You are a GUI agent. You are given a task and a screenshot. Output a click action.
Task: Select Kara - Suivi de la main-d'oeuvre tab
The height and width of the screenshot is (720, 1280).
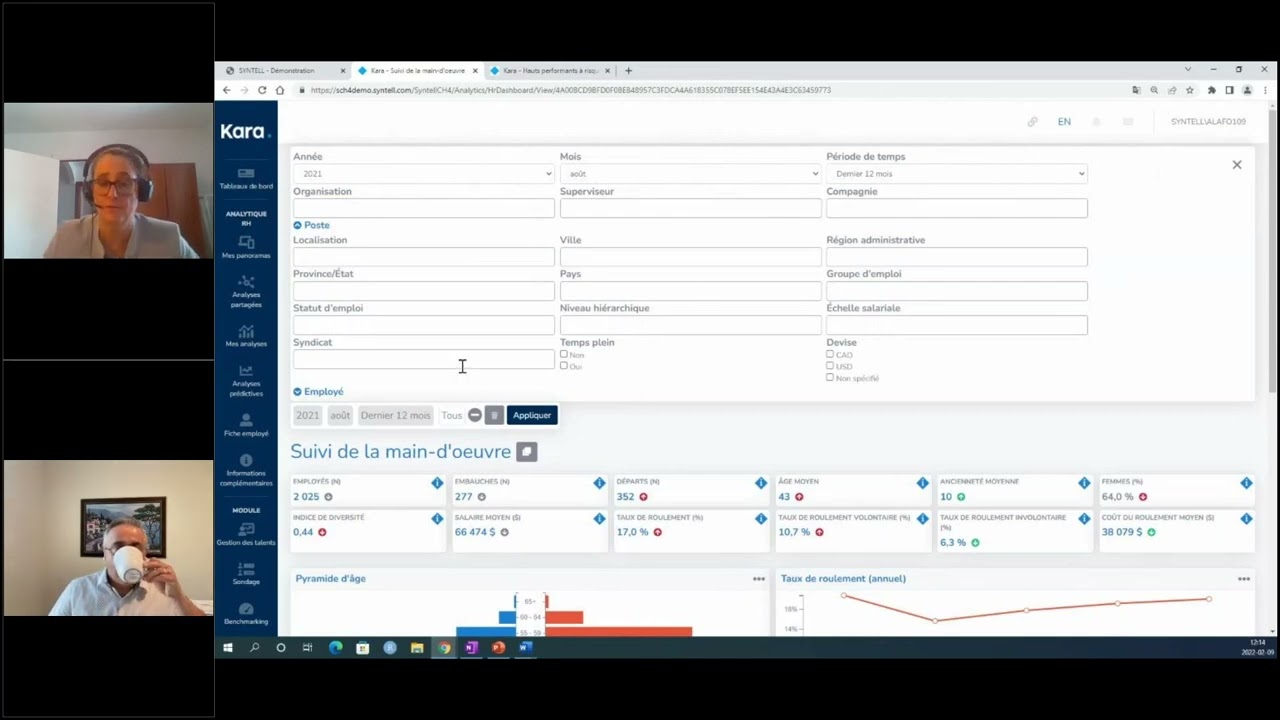click(417, 71)
